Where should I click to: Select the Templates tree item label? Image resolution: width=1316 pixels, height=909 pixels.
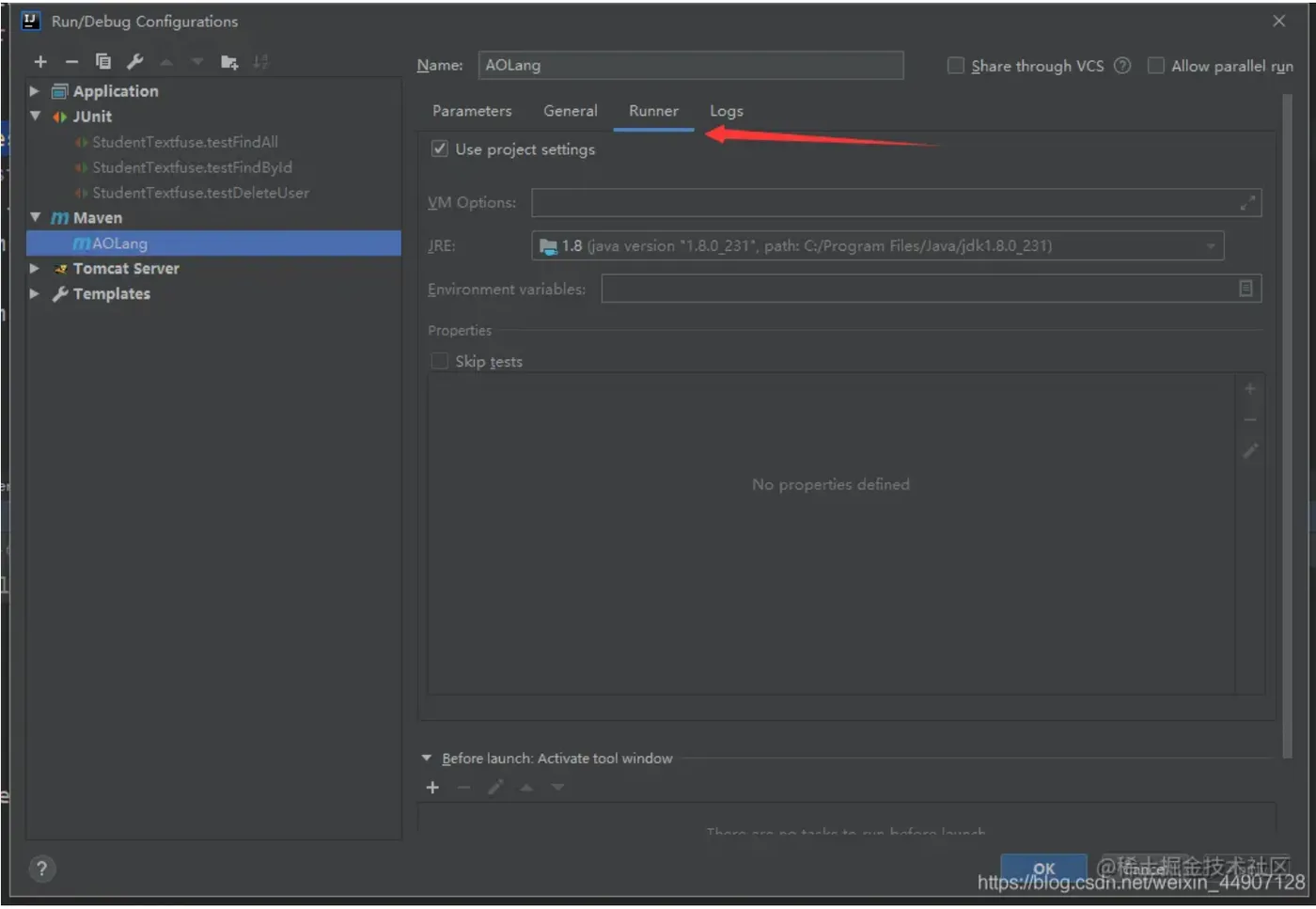click(112, 294)
